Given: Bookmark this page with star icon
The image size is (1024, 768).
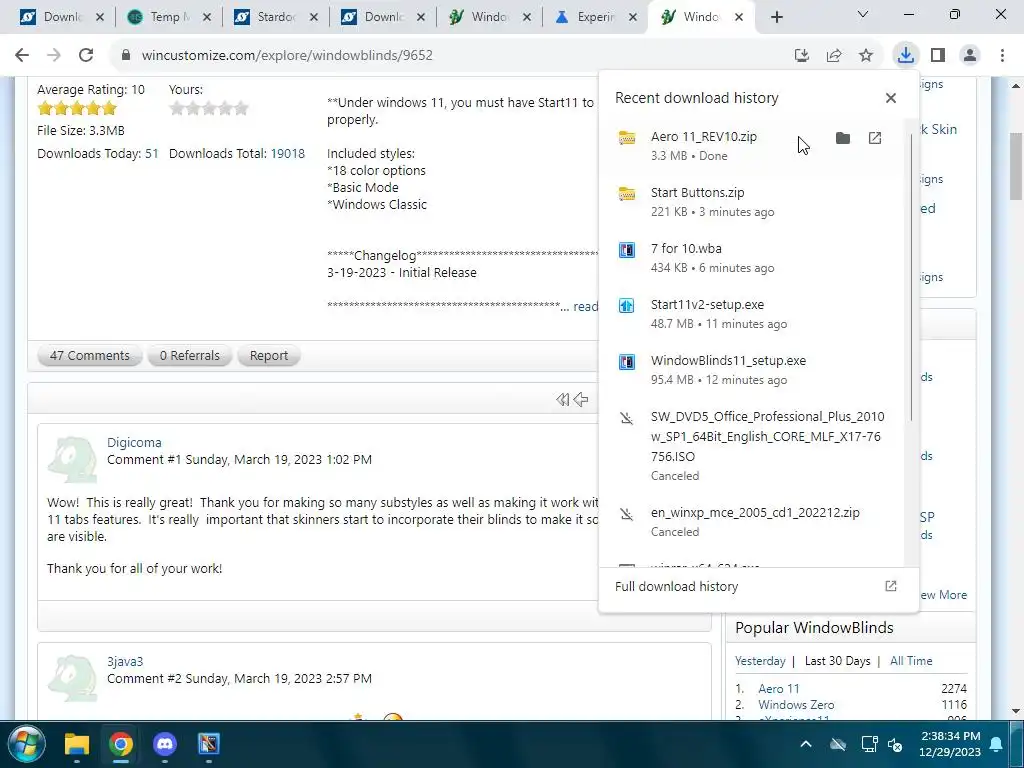Looking at the screenshot, I should 866,56.
